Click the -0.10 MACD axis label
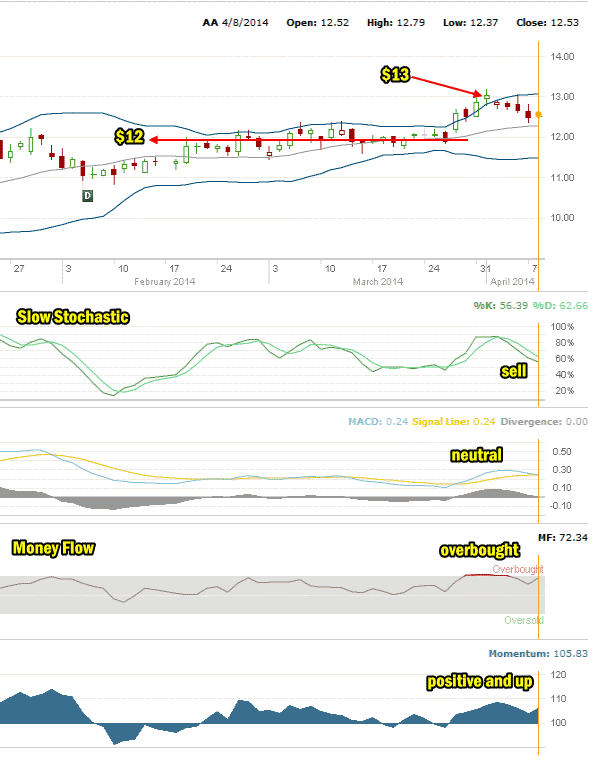This screenshot has height=765, width=598. tap(560, 506)
